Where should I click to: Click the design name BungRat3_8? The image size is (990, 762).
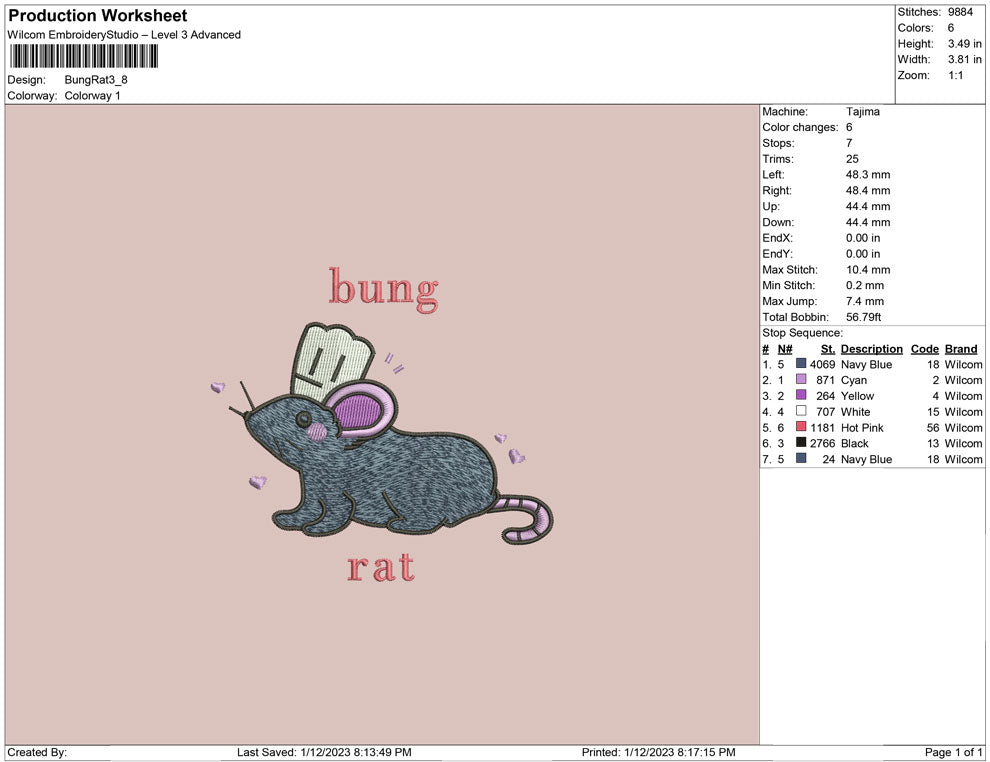96,80
